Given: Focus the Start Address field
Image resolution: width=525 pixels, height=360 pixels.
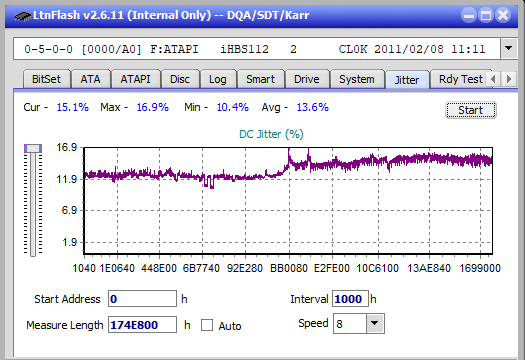Looking at the screenshot, I should pyautogui.click(x=142, y=299).
